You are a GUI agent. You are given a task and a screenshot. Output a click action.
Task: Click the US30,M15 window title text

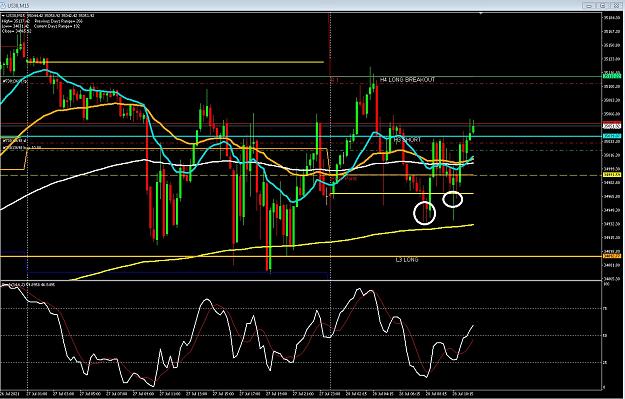[x=19, y=6]
